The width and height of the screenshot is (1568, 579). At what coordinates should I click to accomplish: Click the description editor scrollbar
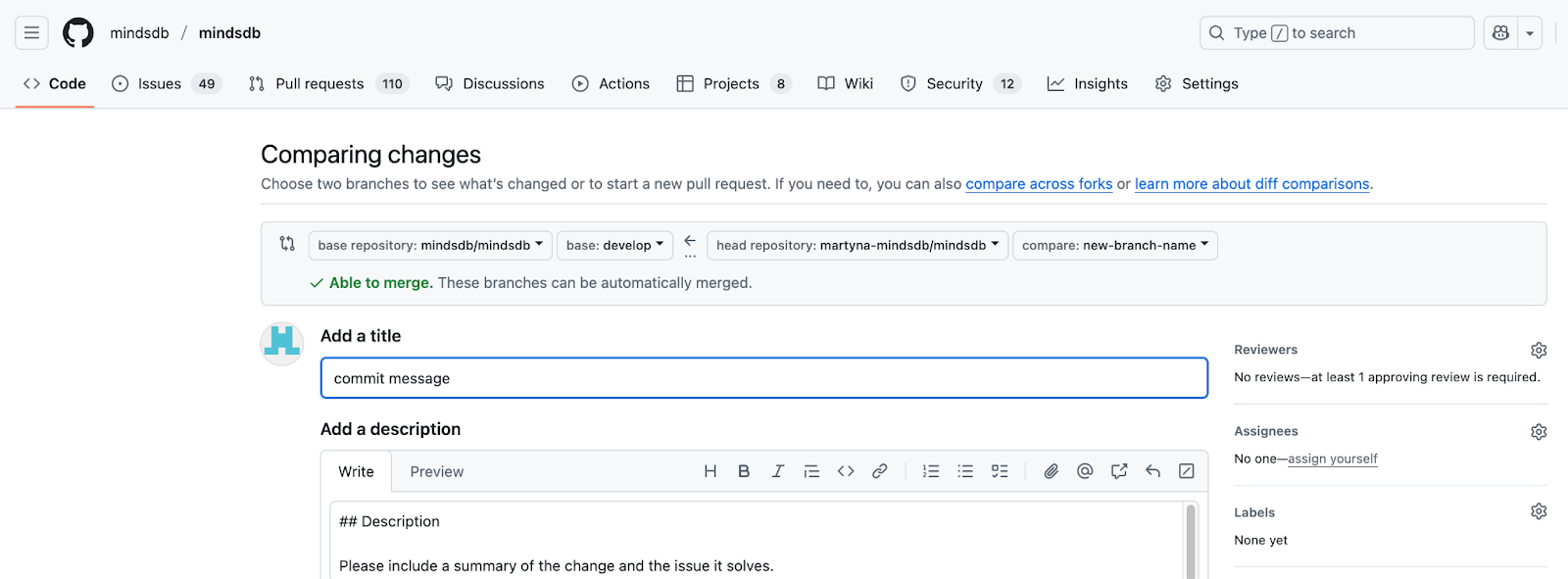point(1192,541)
